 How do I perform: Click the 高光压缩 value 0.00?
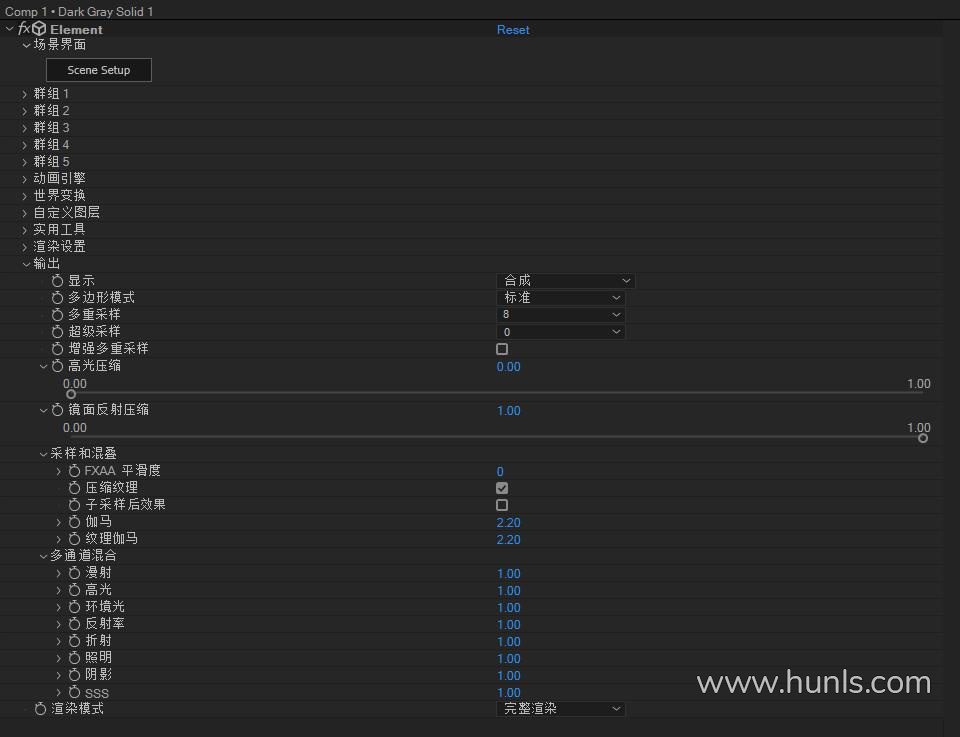pos(508,367)
